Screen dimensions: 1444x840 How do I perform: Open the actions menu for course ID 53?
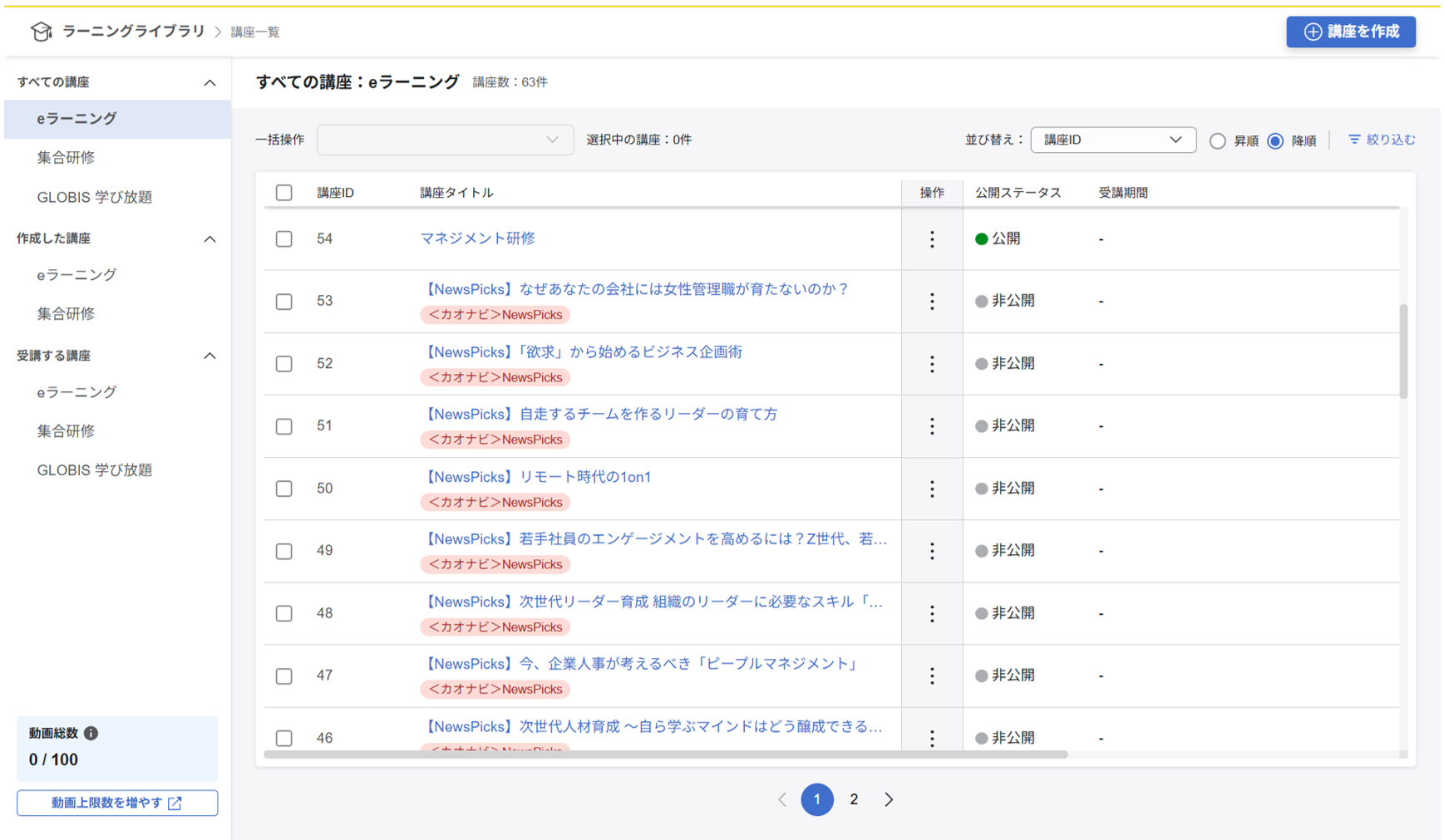pos(932,302)
